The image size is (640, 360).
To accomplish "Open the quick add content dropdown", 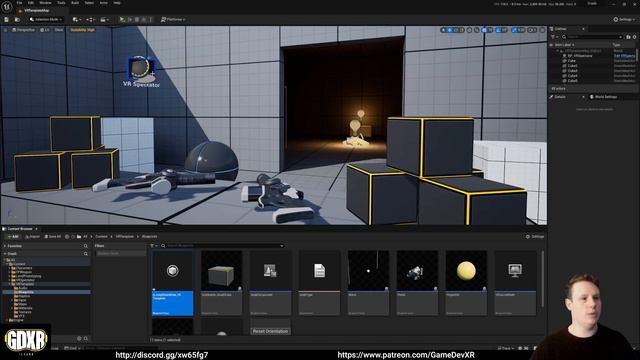I will coord(76,20).
